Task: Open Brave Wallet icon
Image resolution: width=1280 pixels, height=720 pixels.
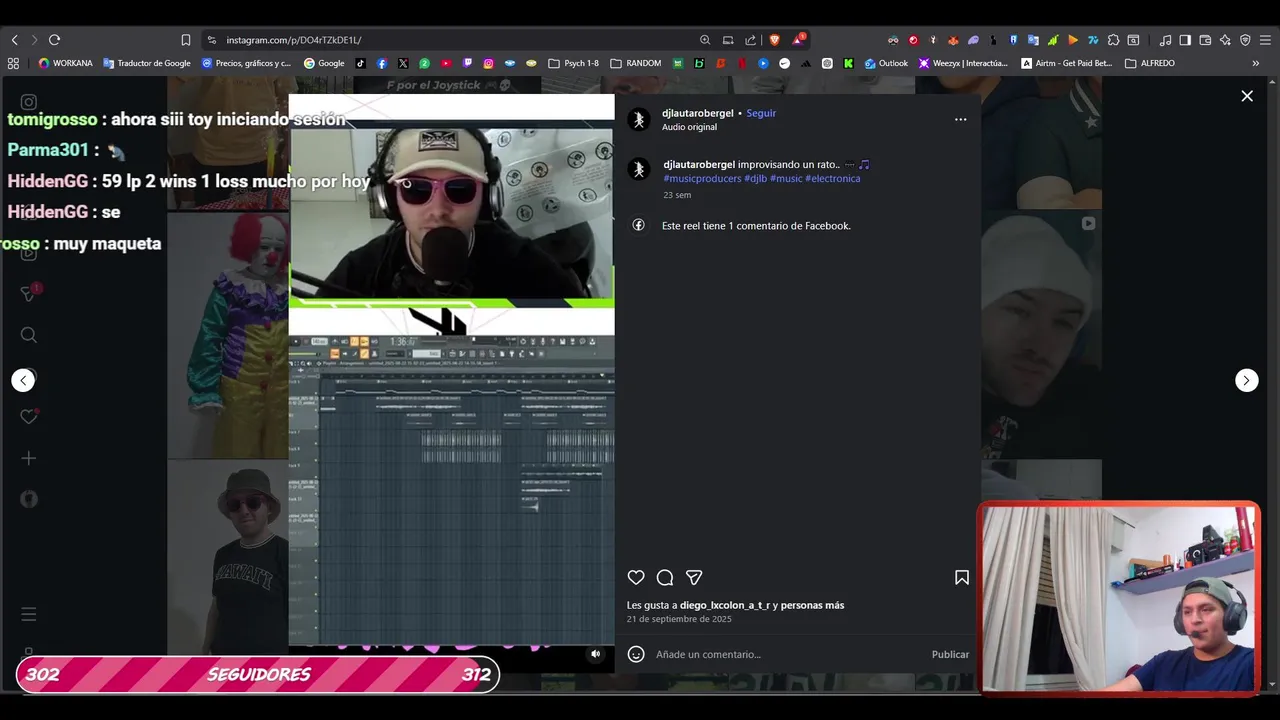Action: point(1205,40)
